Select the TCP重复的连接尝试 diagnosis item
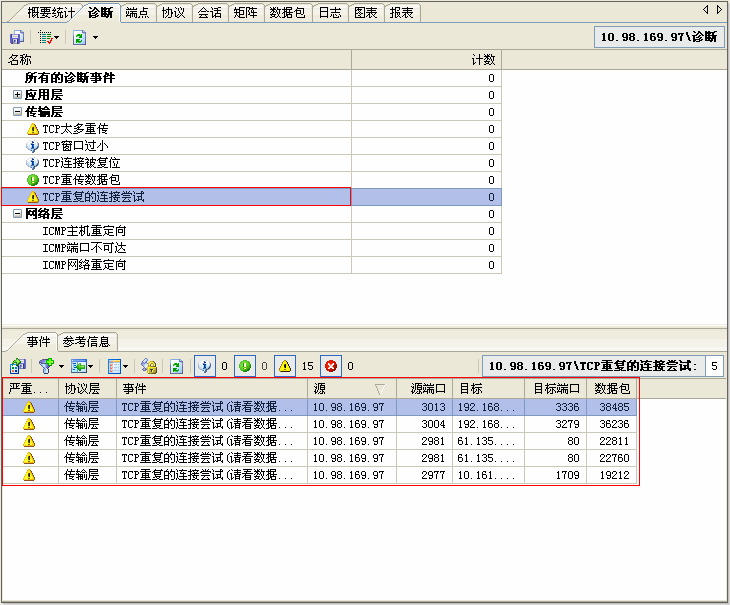This screenshot has width=730, height=605. click(251, 197)
